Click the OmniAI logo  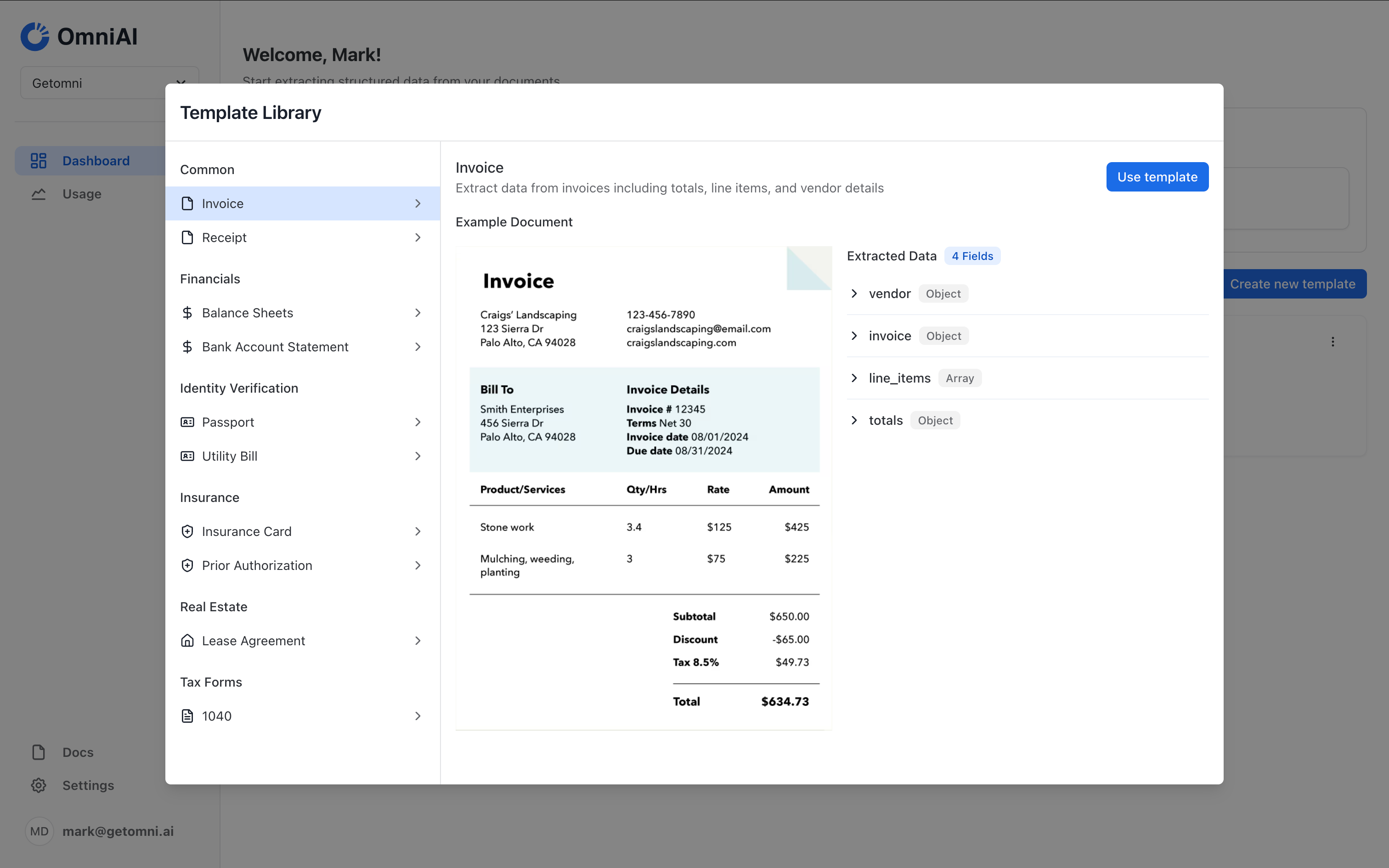[x=79, y=36]
